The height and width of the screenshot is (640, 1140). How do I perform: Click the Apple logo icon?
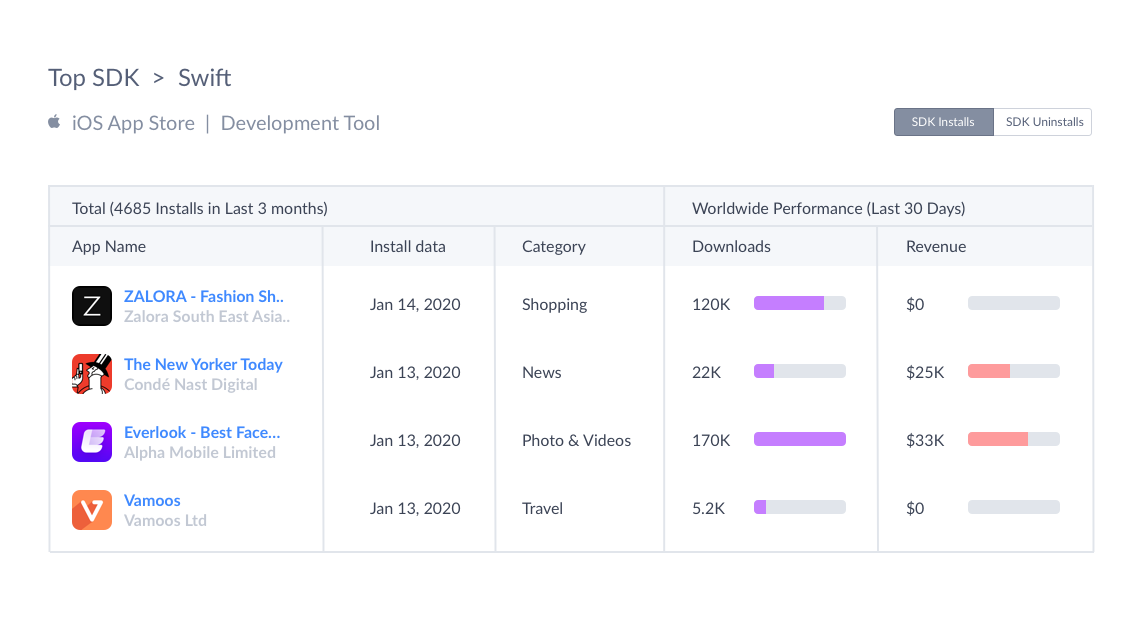pyautogui.click(x=55, y=122)
